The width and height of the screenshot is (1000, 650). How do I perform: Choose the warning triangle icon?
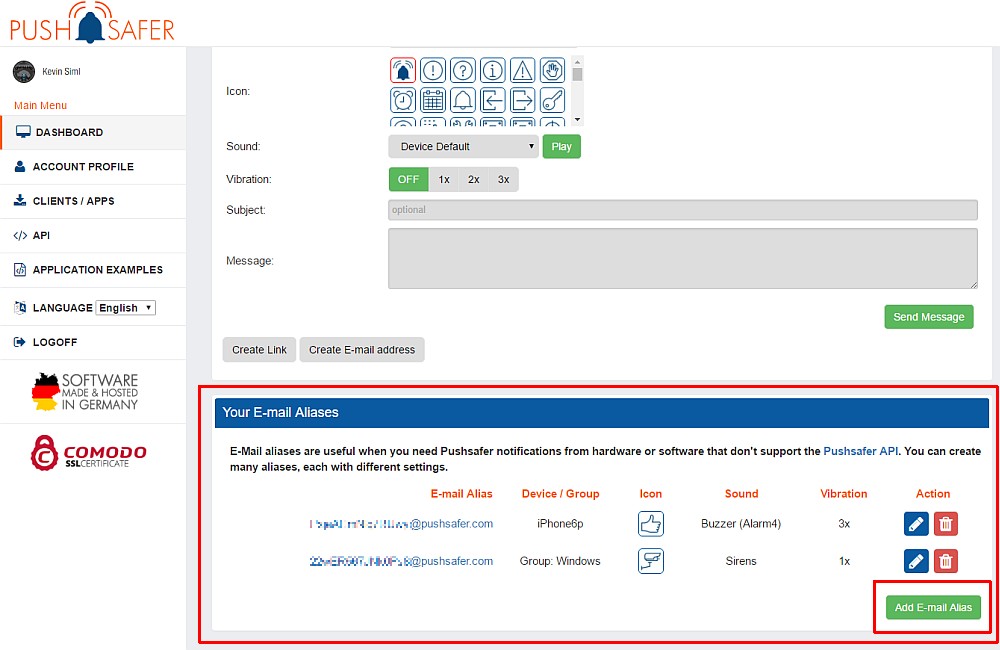coord(522,70)
